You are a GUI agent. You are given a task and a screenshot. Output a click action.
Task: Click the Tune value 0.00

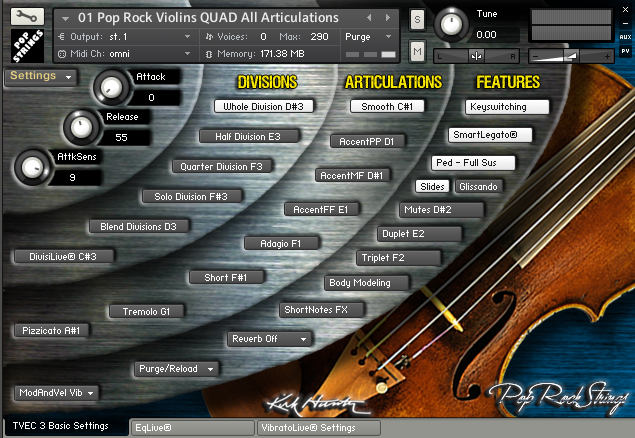point(486,35)
